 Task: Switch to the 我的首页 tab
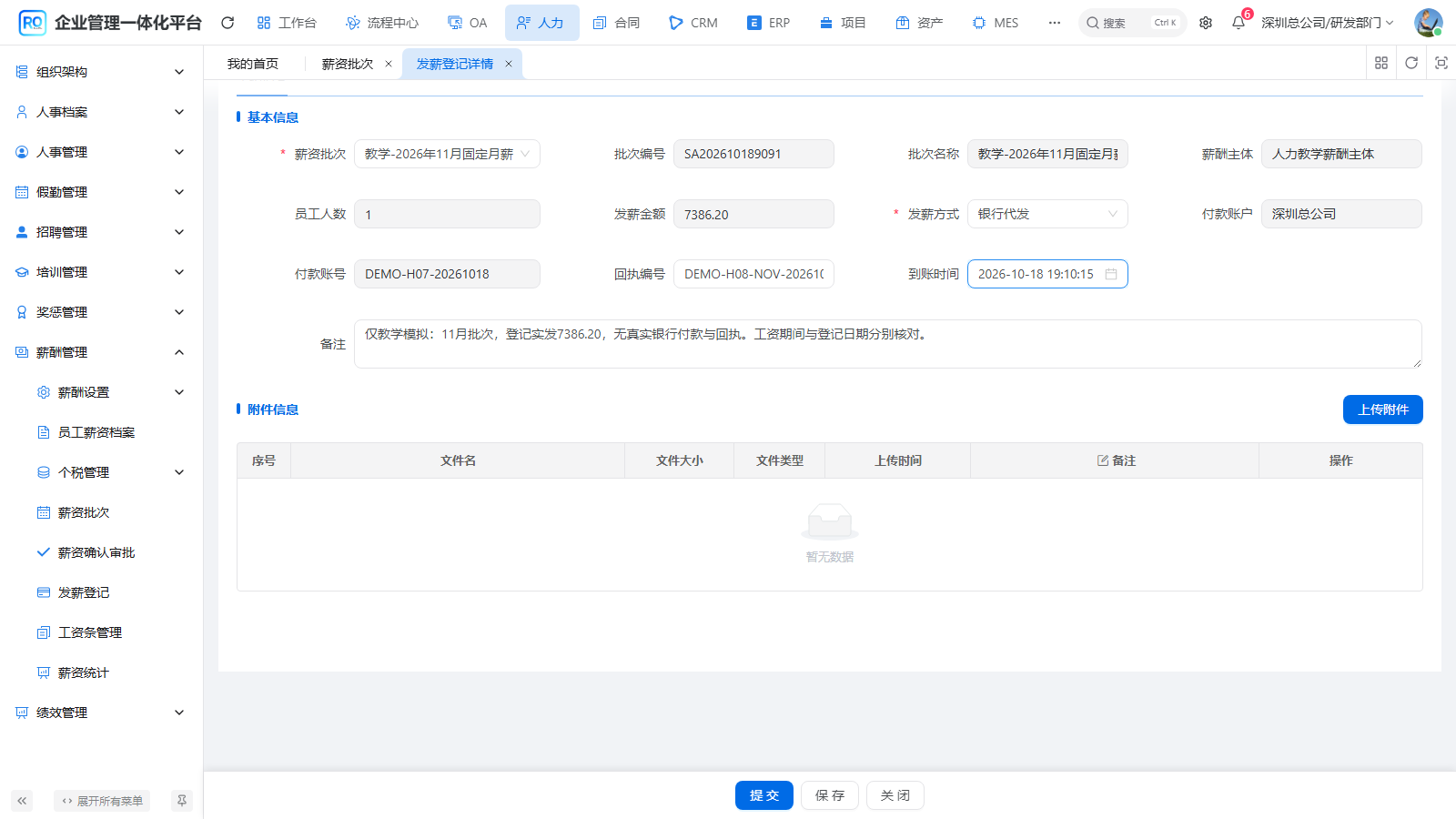(x=253, y=64)
